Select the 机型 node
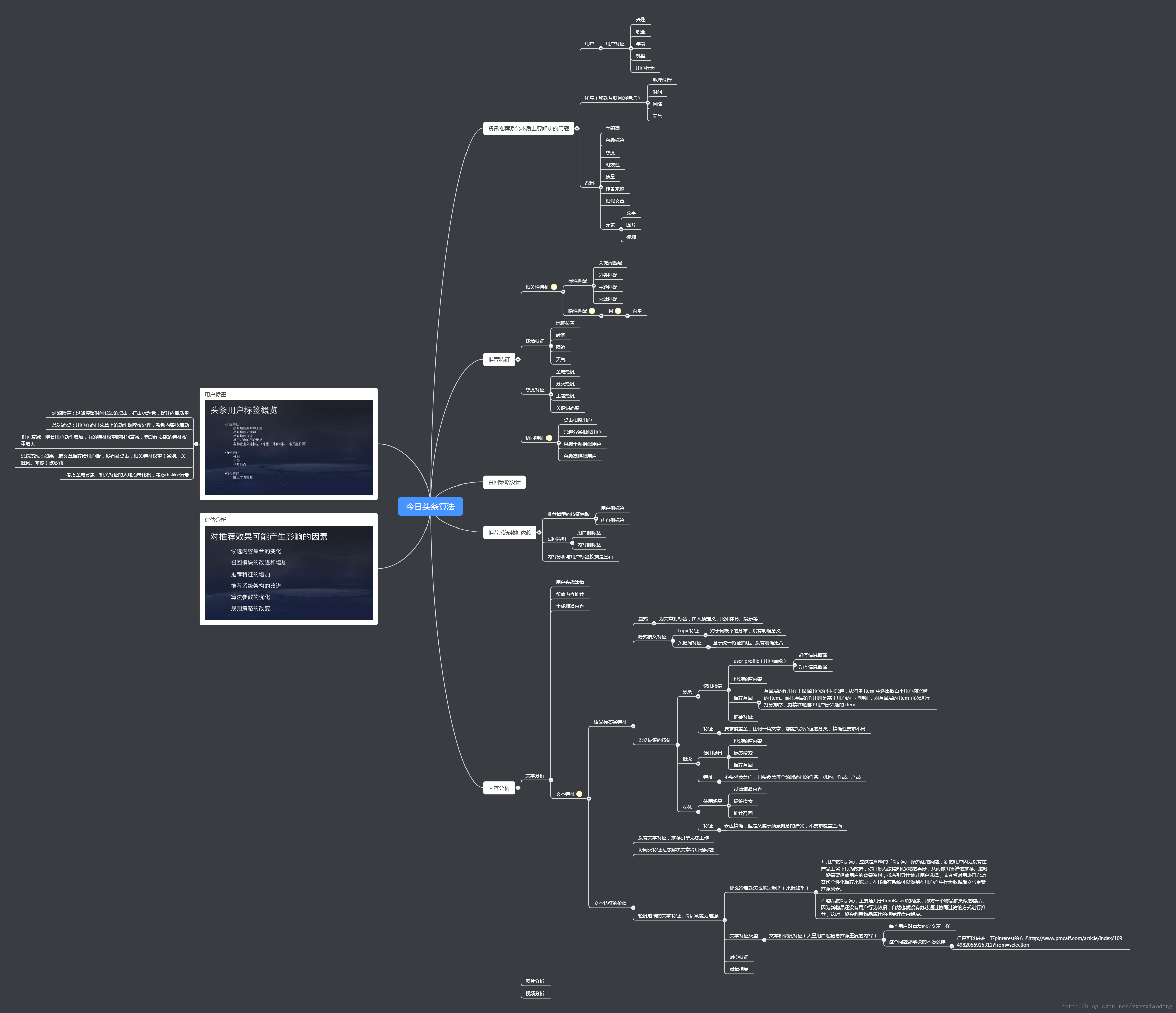This screenshot has width=1176, height=1013. pyautogui.click(x=640, y=56)
